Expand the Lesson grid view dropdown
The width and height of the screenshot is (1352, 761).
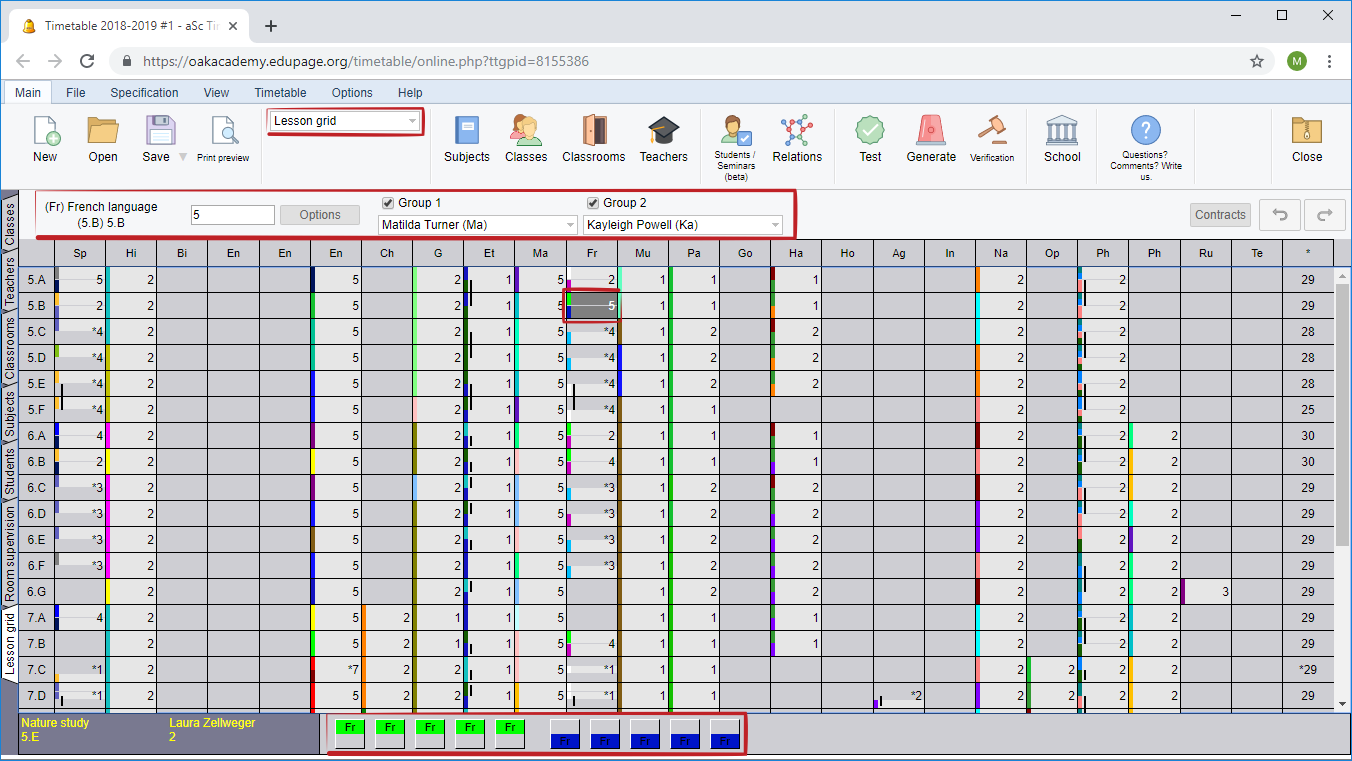coord(345,121)
